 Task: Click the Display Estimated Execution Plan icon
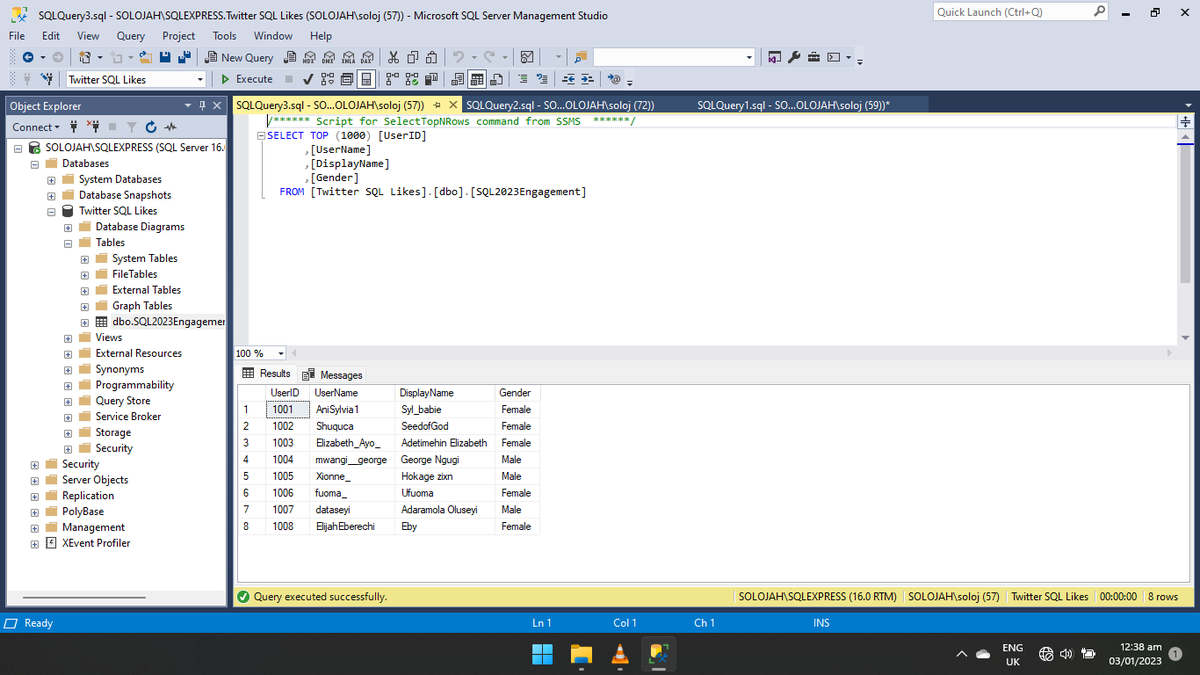pos(327,79)
